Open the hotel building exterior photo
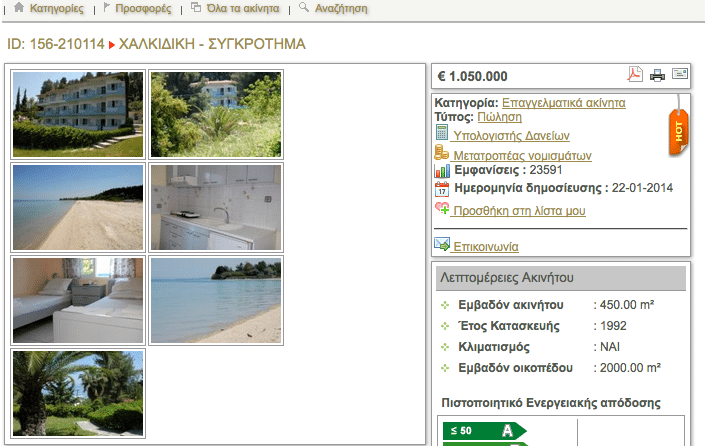Screen dimensions: 705x446 pos(78,115)
